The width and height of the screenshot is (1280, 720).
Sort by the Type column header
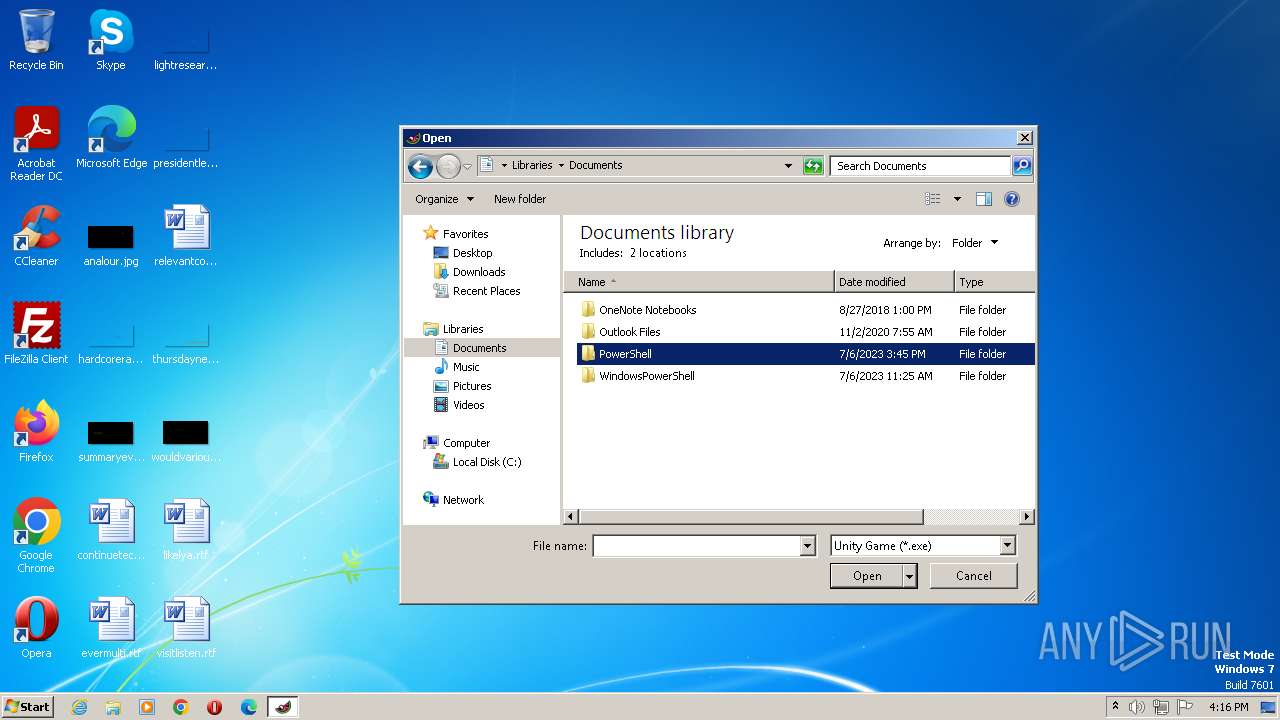coord(994,282)
